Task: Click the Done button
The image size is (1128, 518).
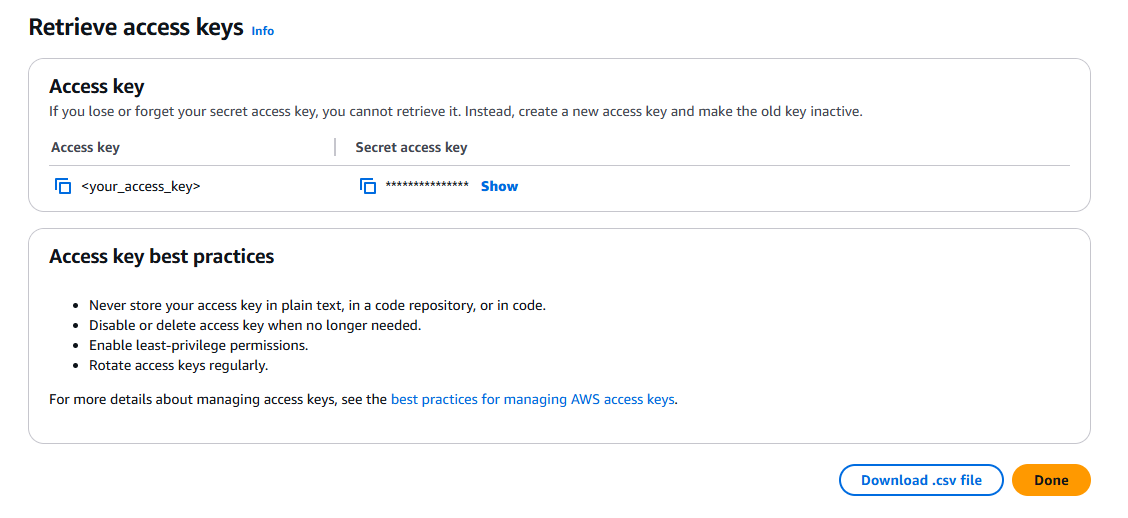Action: pyautogui.click(x=1051, y=480)
